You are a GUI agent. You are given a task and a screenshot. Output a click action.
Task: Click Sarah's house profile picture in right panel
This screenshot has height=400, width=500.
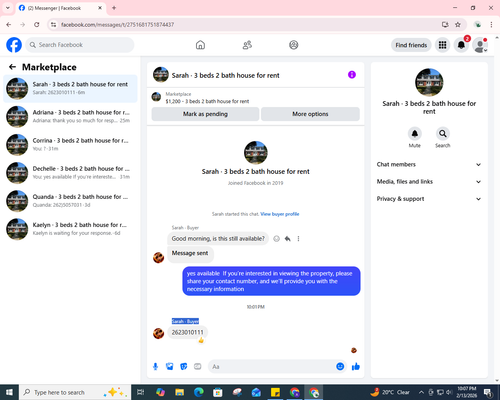point(429,82)
